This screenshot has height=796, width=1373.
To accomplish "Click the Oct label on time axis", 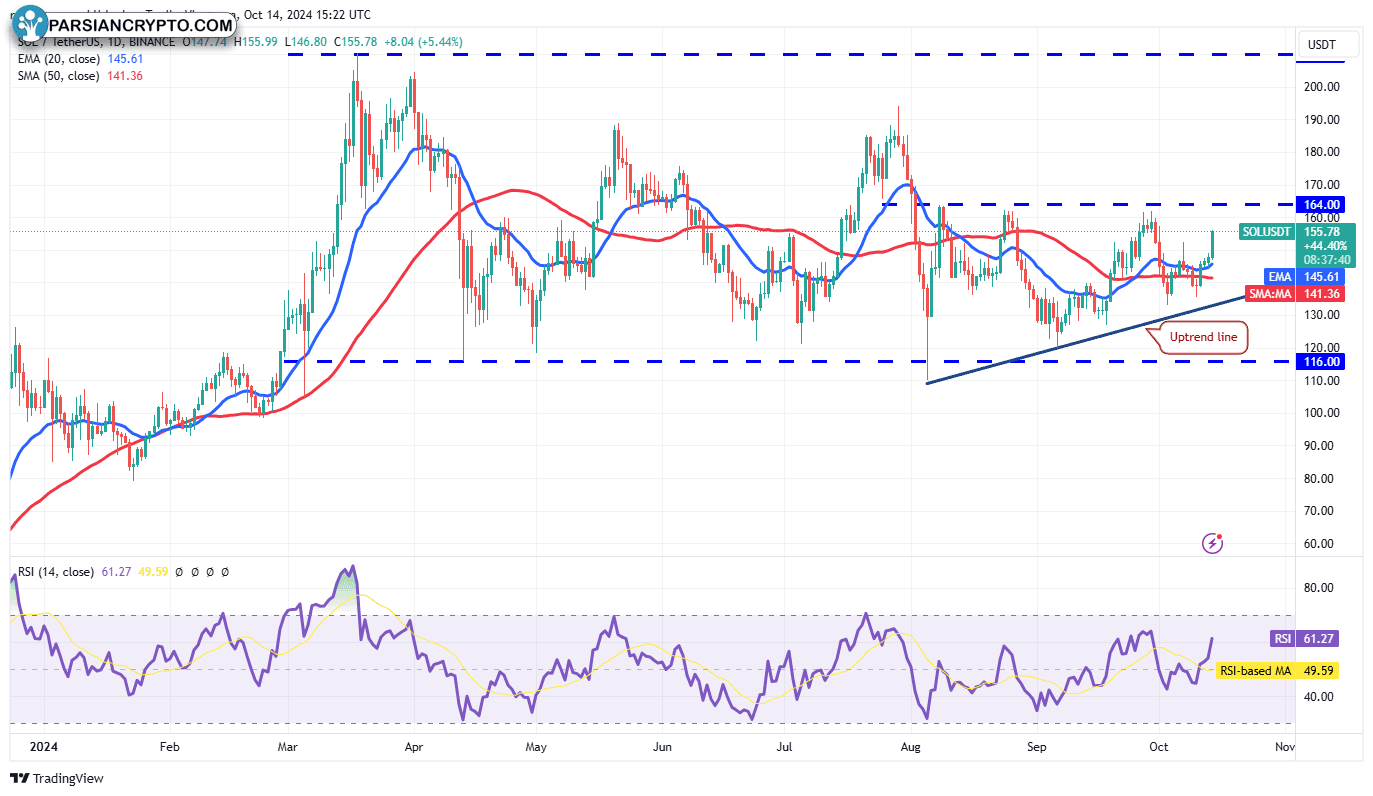I will point(1159,746).
